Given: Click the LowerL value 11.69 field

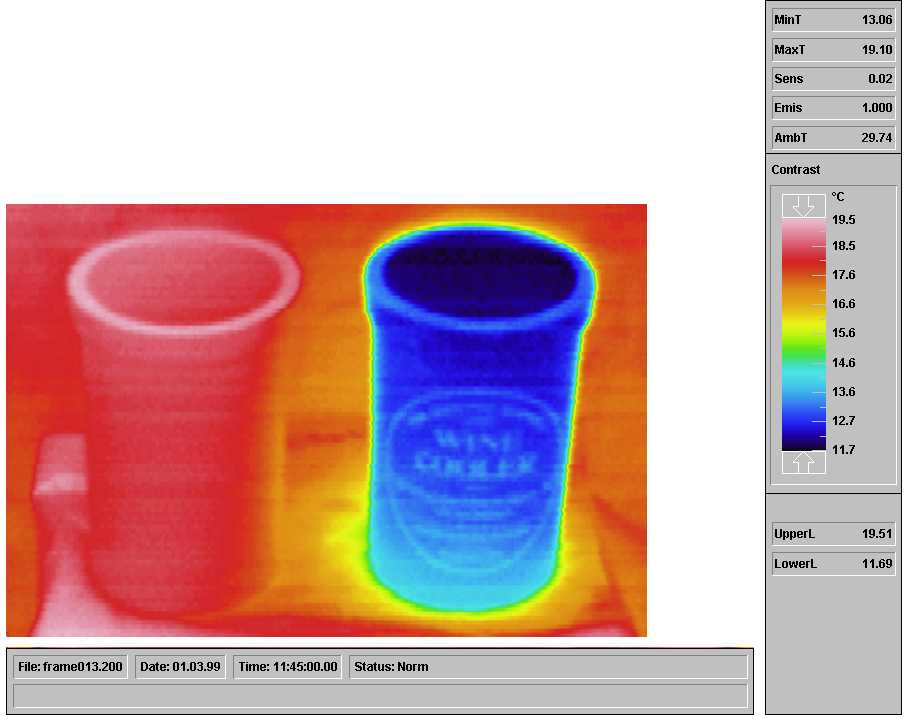Looking at the screenshot, I should point(833,564).
